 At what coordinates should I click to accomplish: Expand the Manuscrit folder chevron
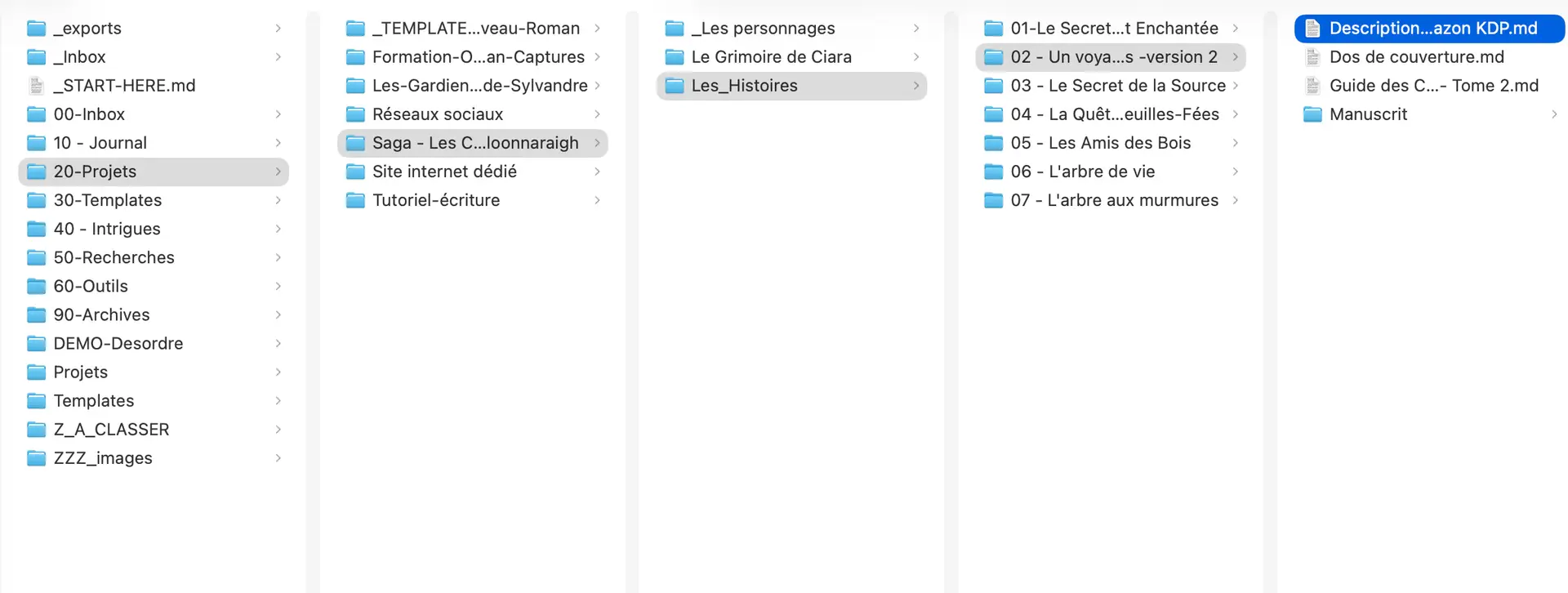(1554, 114)
